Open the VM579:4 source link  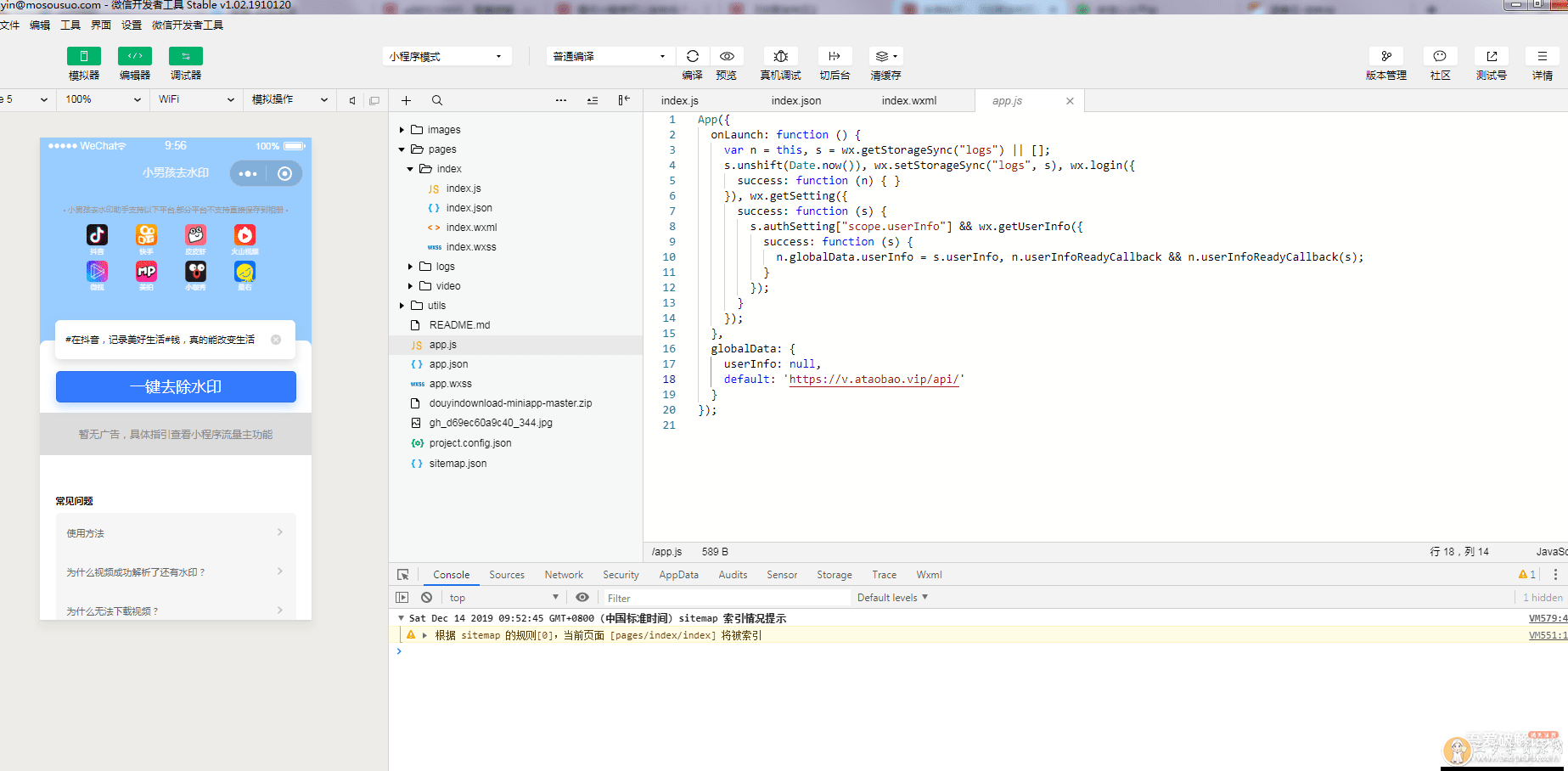[x=1548, y=619]
